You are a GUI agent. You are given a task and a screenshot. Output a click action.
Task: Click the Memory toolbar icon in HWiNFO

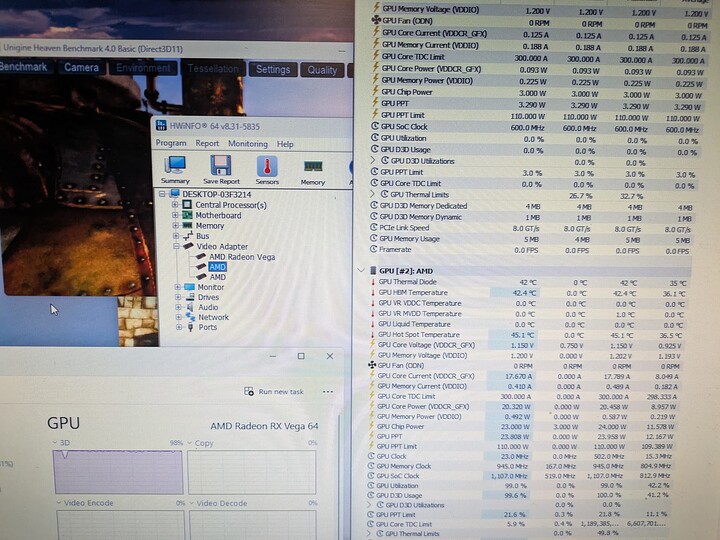point(313,168)
